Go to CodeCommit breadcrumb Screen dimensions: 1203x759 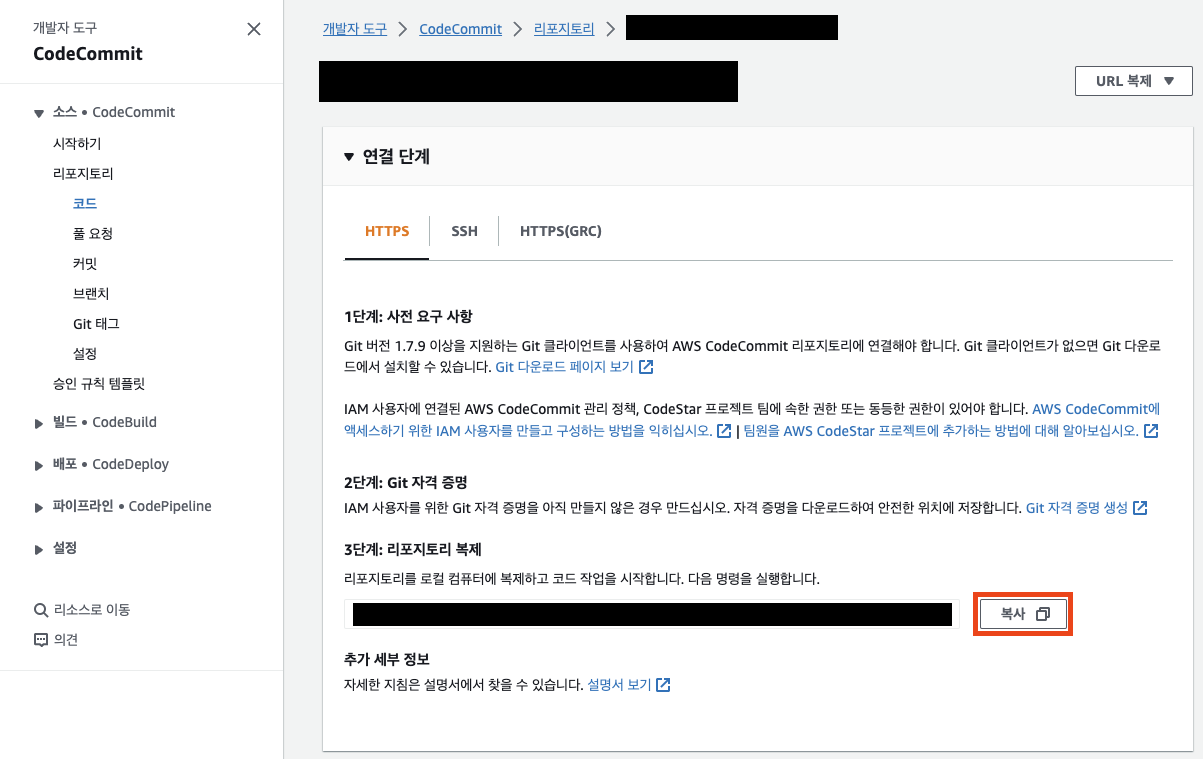pos(460,29)
